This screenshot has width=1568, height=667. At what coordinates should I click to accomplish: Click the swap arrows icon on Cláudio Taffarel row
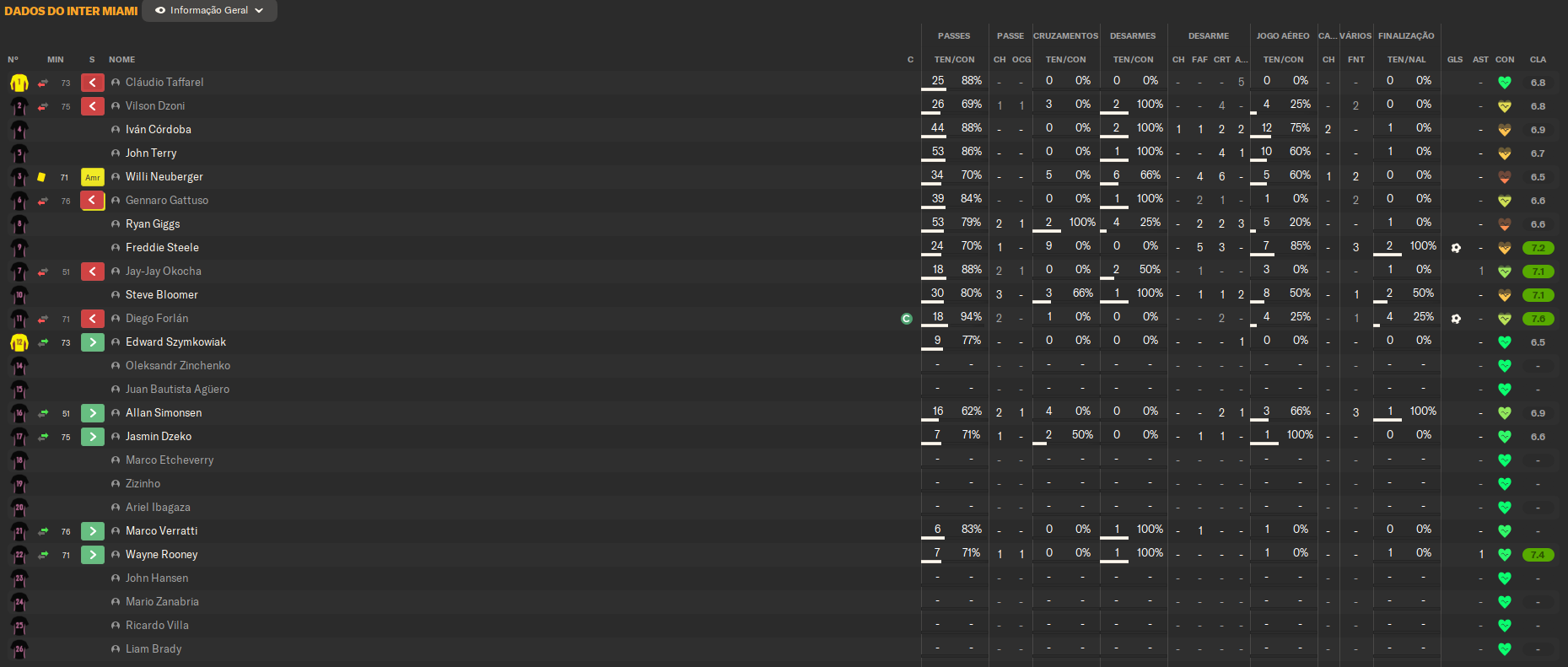(x=43, y=83)
